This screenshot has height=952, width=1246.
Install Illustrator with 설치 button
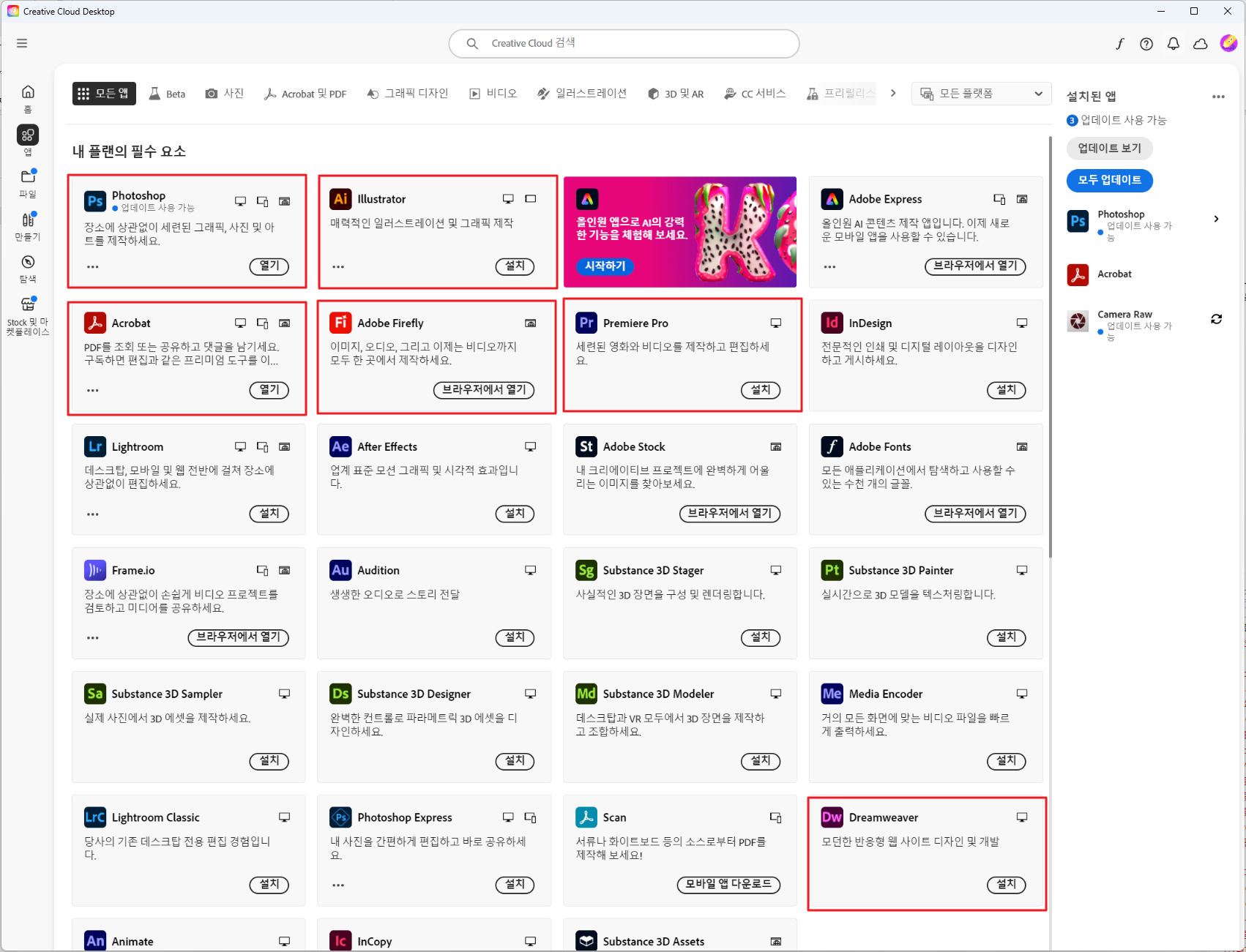pos(515,266)
